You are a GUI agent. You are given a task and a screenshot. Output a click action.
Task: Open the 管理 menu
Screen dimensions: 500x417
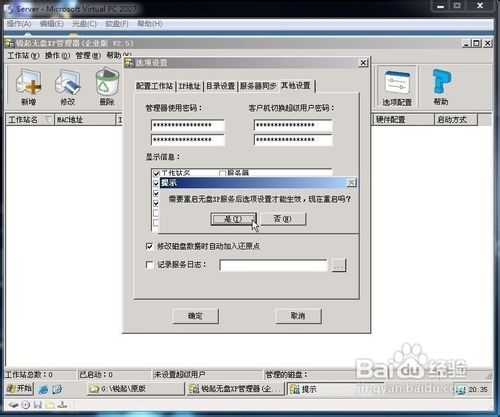[x=88, y=56]
